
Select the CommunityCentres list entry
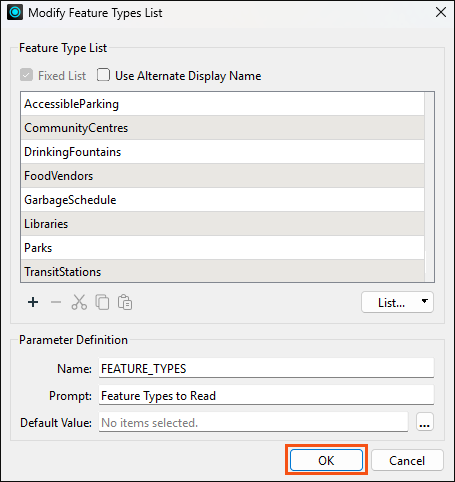[x=223, y=128]
